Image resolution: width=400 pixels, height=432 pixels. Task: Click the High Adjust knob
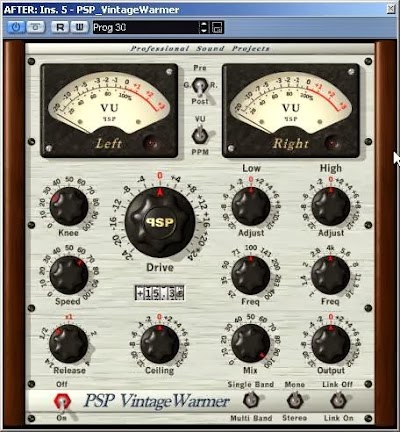click(x=331, y=206)
